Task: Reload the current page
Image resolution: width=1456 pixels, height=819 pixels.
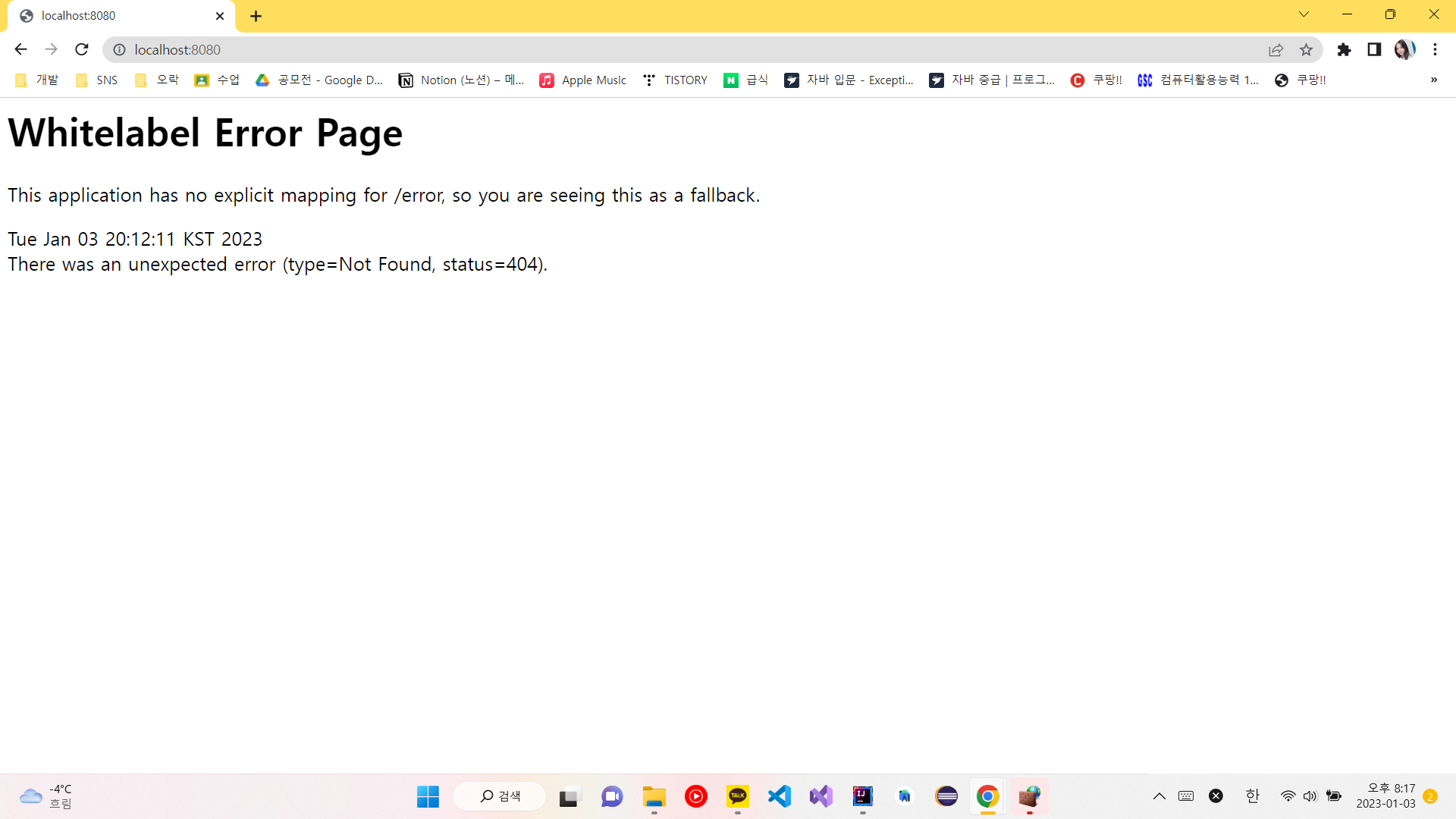Action: (x=82, y=49)
